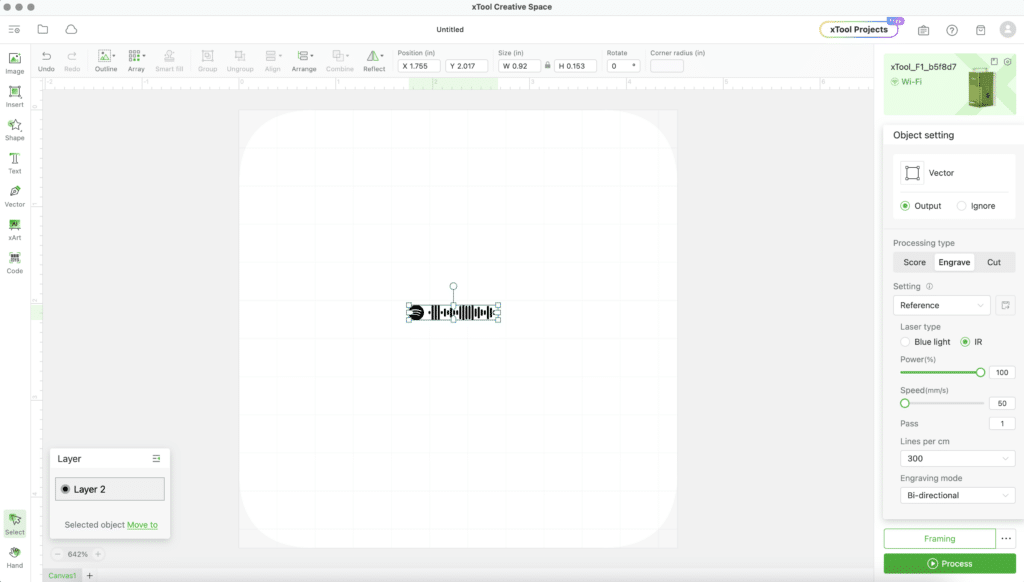Choose IR laser type
This screenshot has height=582, width=1024.
(x=965, y=342)
